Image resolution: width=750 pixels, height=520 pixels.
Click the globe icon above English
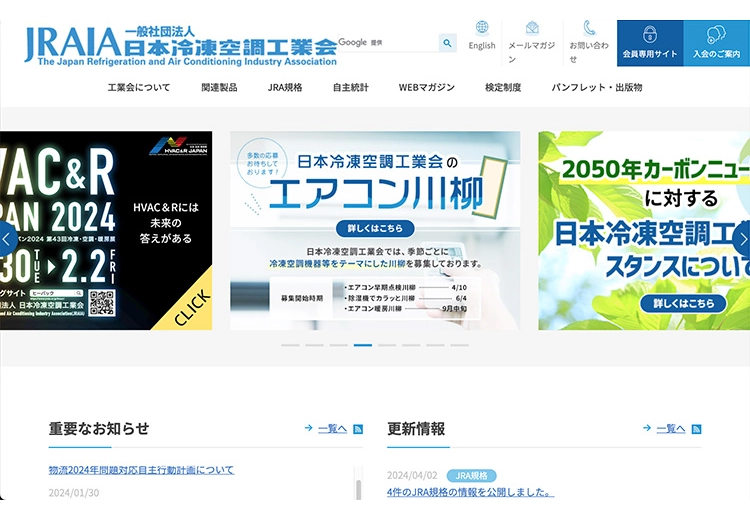point(482,27)
